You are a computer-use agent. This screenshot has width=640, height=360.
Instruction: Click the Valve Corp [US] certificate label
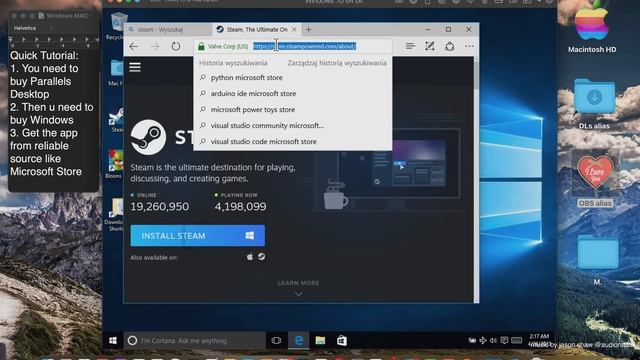pyautogui.click(x=228, y=47)
